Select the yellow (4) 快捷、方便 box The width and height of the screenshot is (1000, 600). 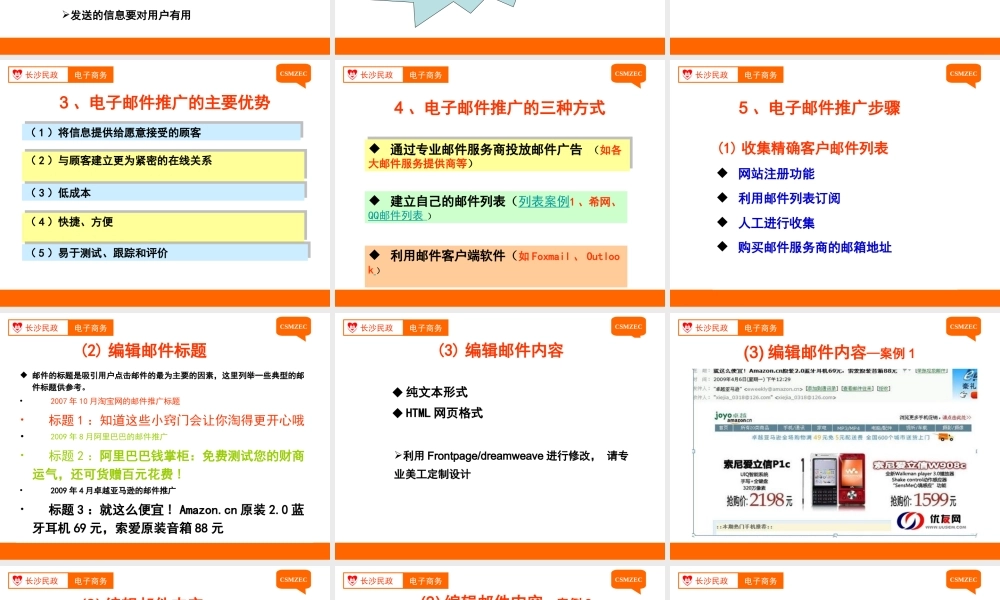163,223
